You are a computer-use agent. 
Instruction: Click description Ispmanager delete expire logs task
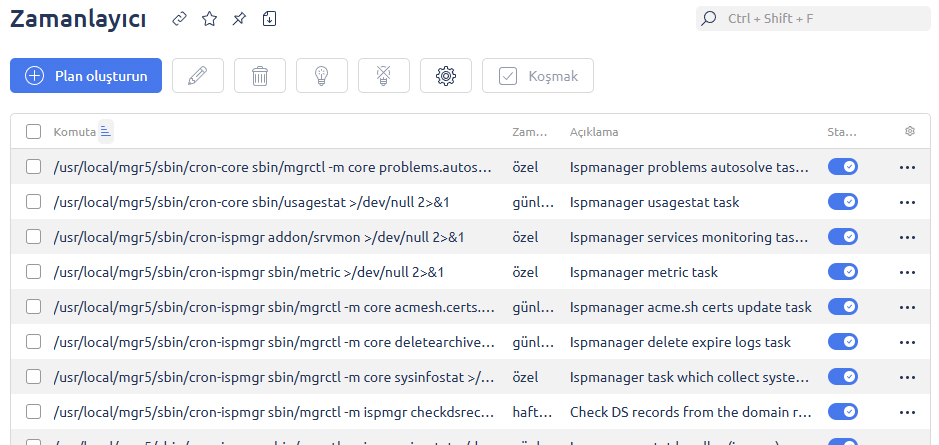[x=680, y=343]
